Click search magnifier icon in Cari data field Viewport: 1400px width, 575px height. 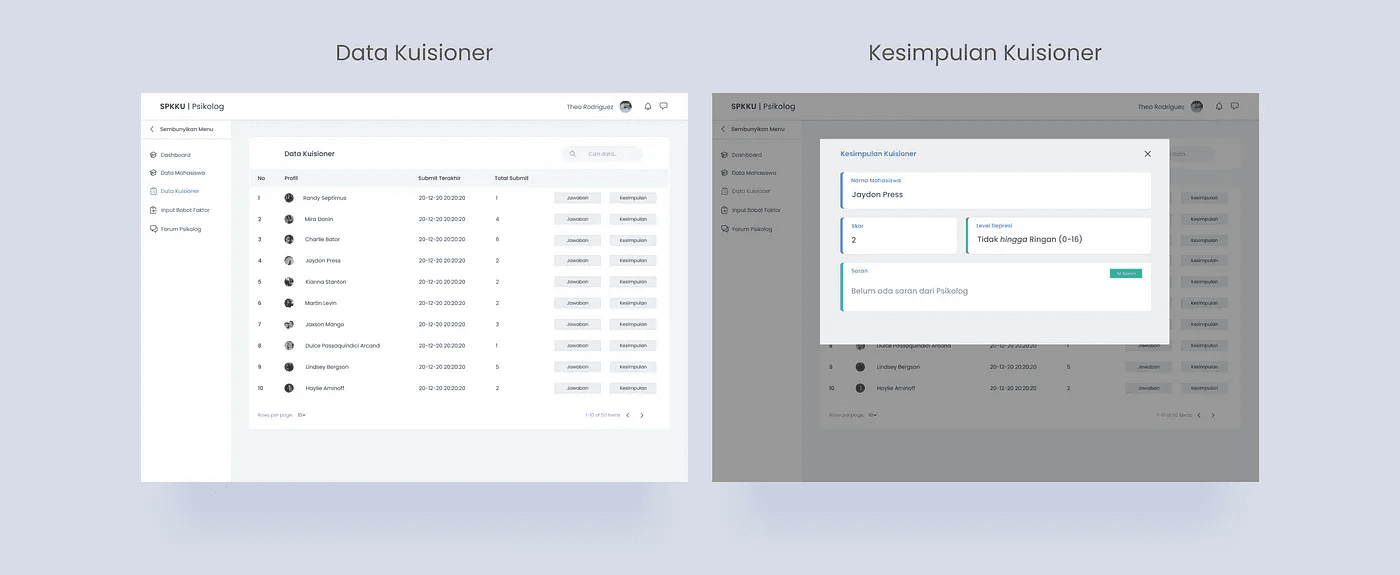(573, 154)
